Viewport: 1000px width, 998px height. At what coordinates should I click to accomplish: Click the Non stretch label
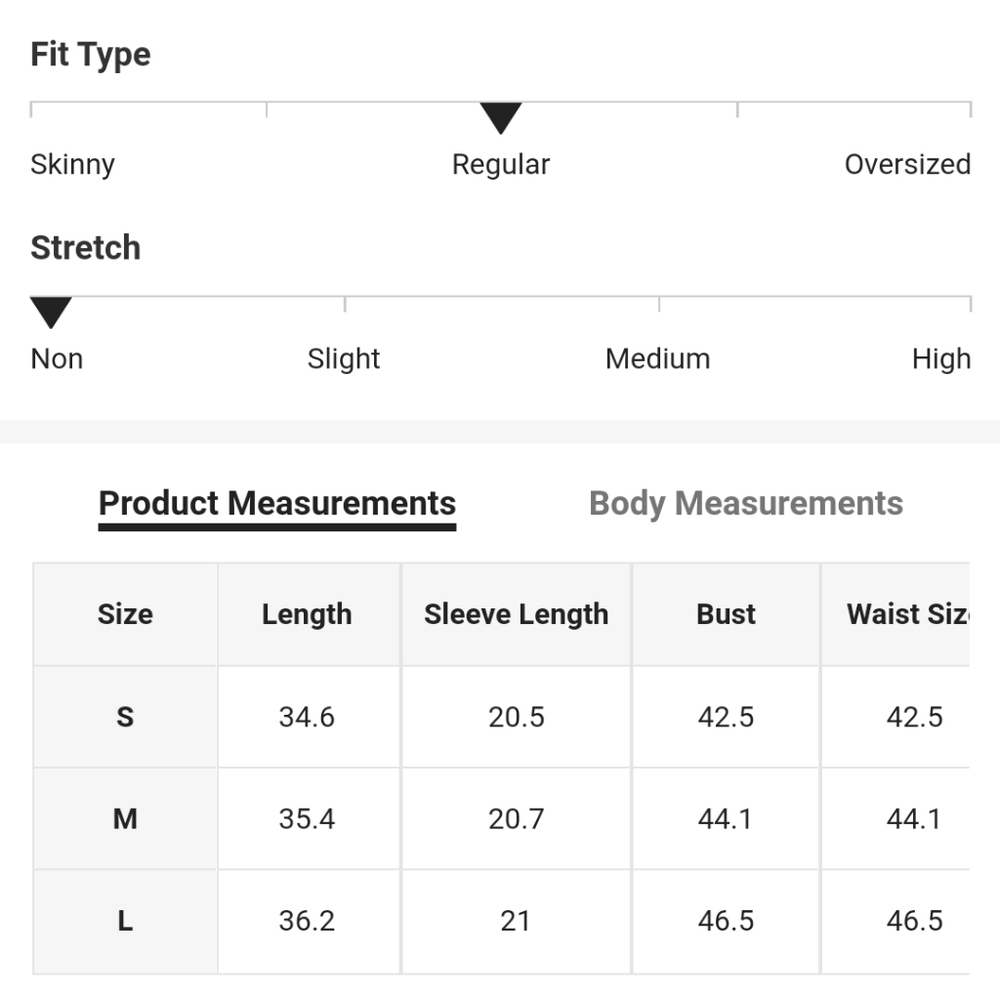(x=57, y=358)
